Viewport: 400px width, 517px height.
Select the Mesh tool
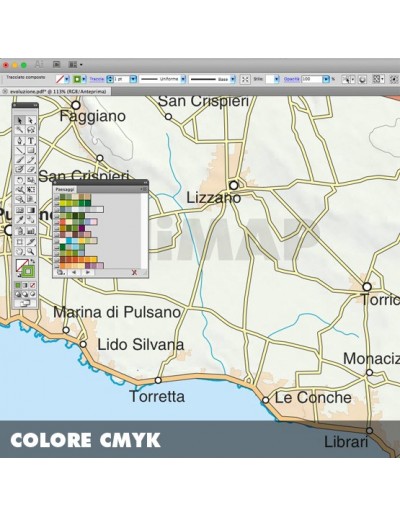pos(20,210)
